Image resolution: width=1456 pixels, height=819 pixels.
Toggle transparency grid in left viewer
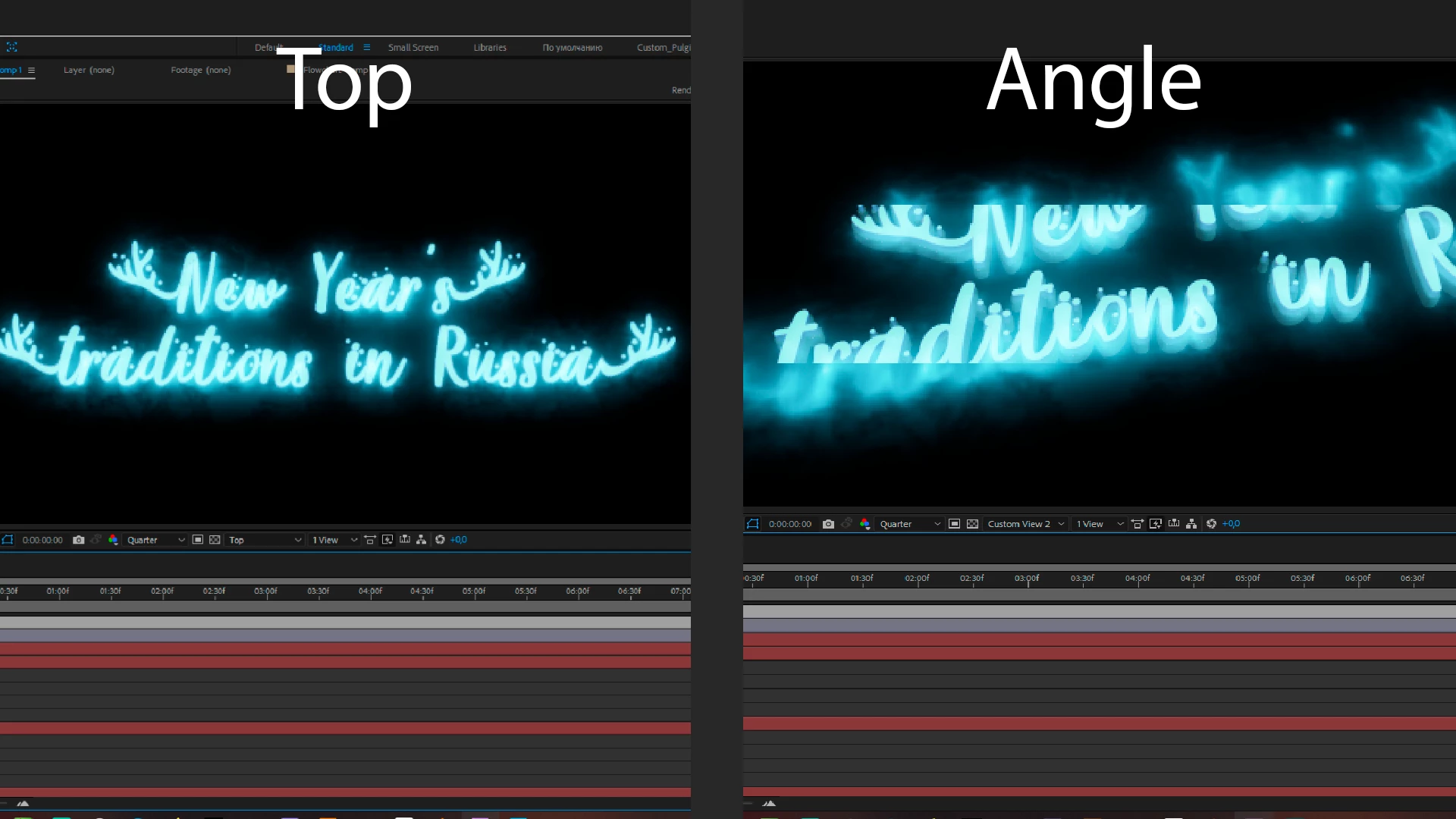point(215,540)
